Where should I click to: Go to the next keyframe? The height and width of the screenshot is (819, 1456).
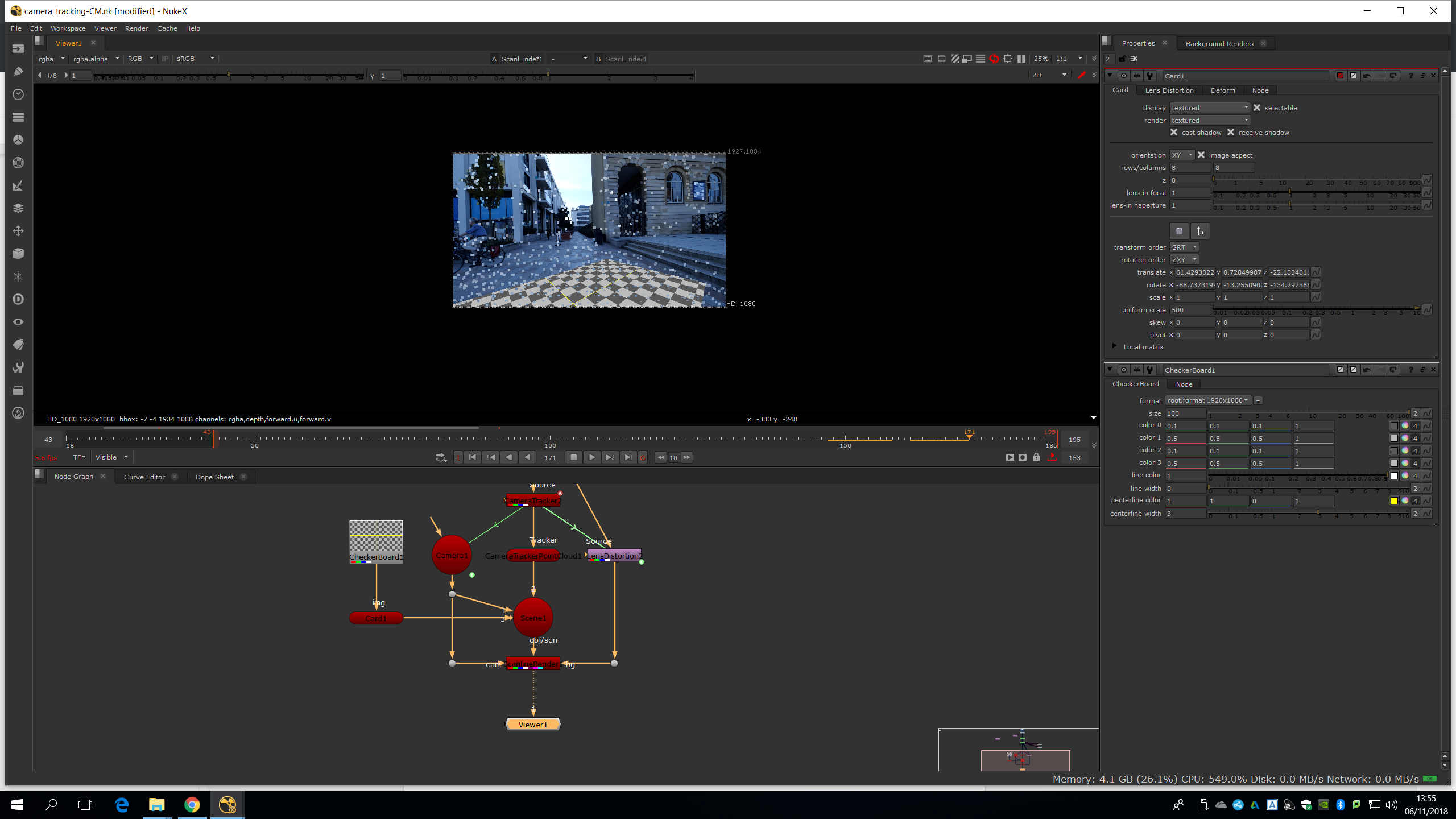(x=610, y=457)
